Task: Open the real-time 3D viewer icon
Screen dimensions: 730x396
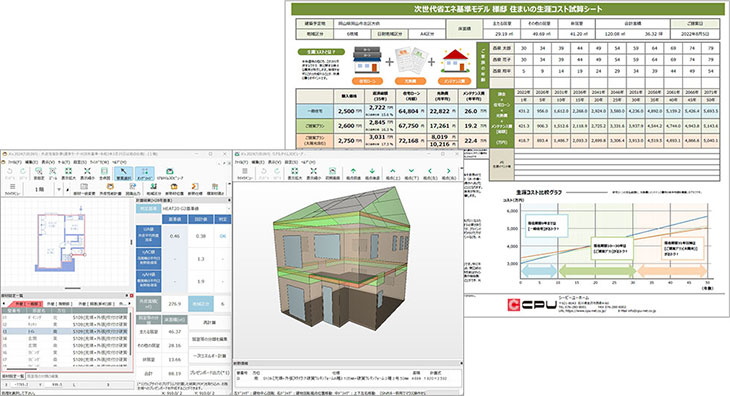Action: [x=169, y=174]
